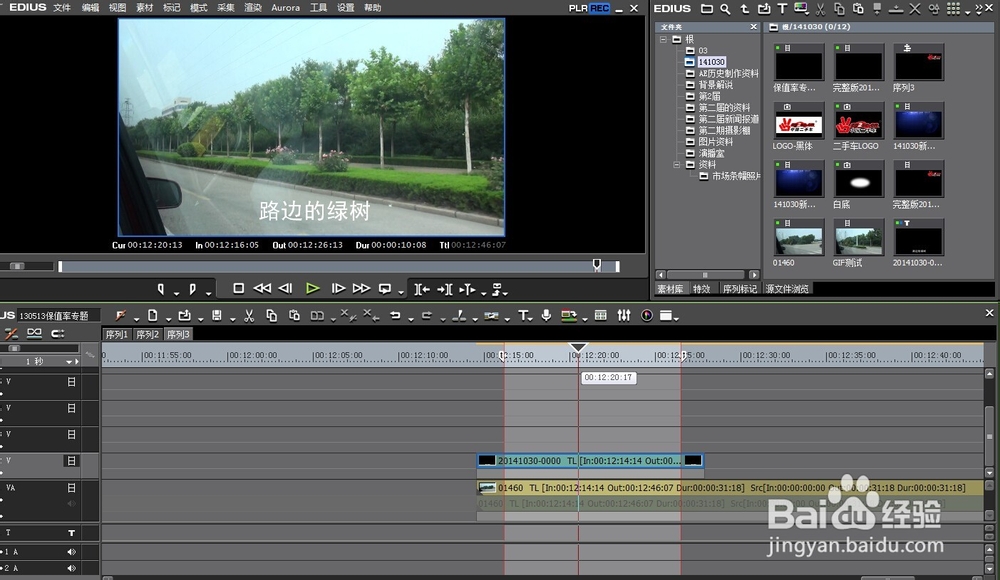Click the Paste icon in timeline toolbar
Image resolution: width=1000 pixels, height=580 pixels.
click(x=294, y=315)
